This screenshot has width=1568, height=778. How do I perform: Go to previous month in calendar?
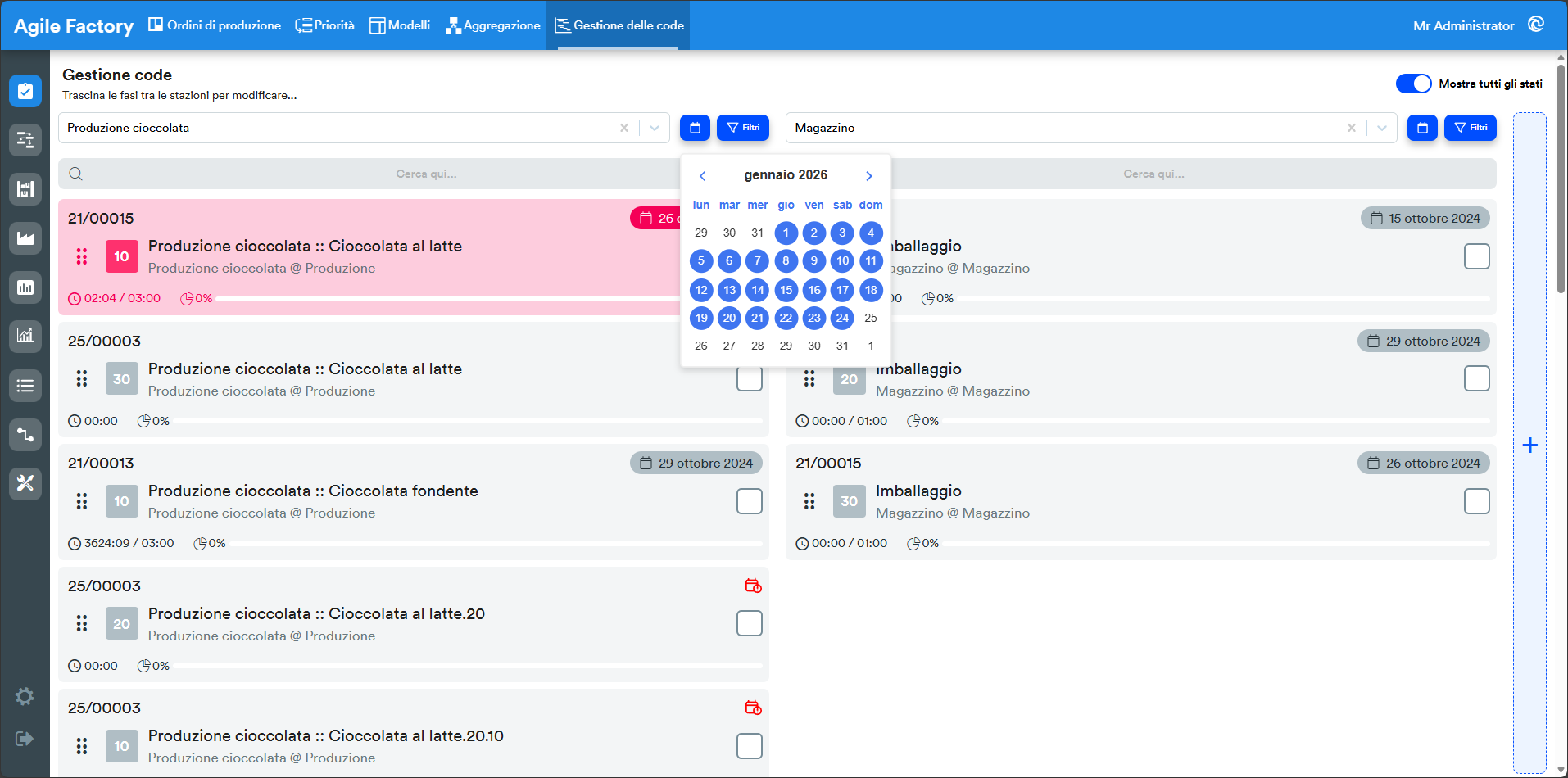(x=702, y=176)
